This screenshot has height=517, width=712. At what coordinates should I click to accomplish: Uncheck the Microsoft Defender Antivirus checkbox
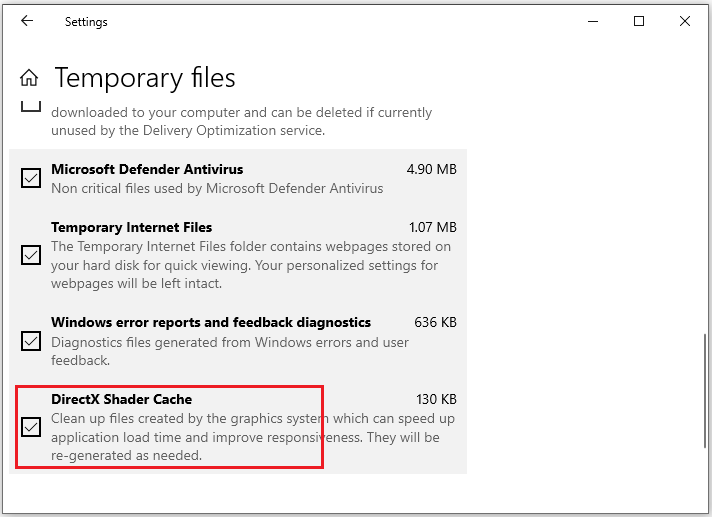31,178
